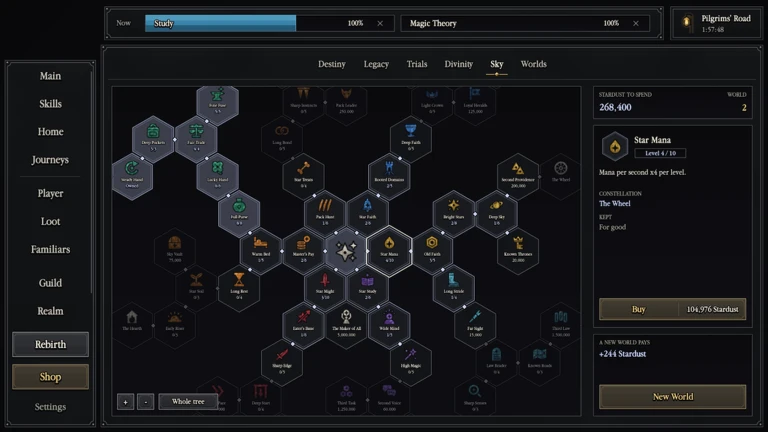The width and height of the screenshot is (768, 432).
Task: Zoom in with the plus button
Action: pyautogui.click(x=125, y=402)
